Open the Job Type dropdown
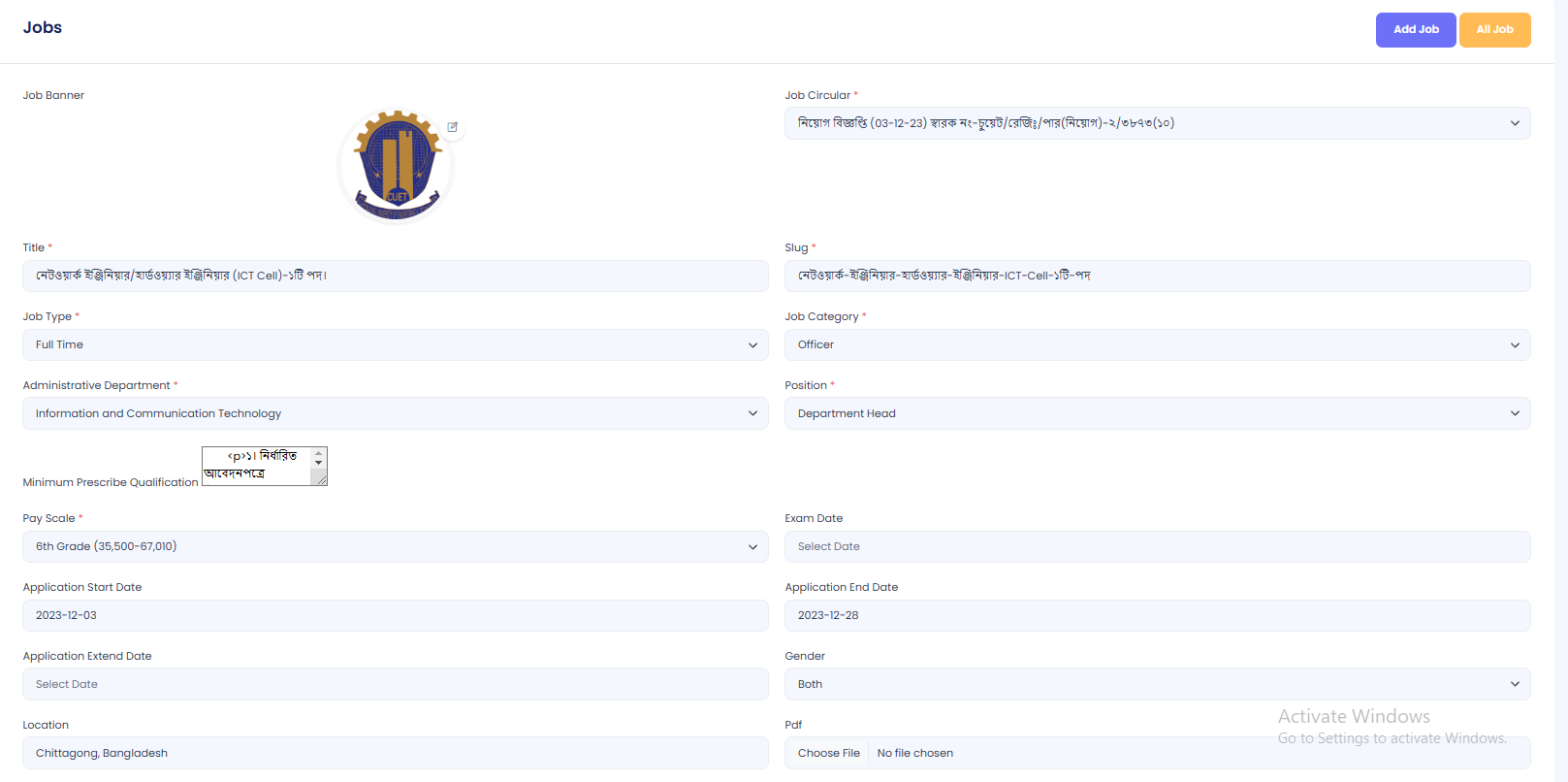 pos(395,345)
